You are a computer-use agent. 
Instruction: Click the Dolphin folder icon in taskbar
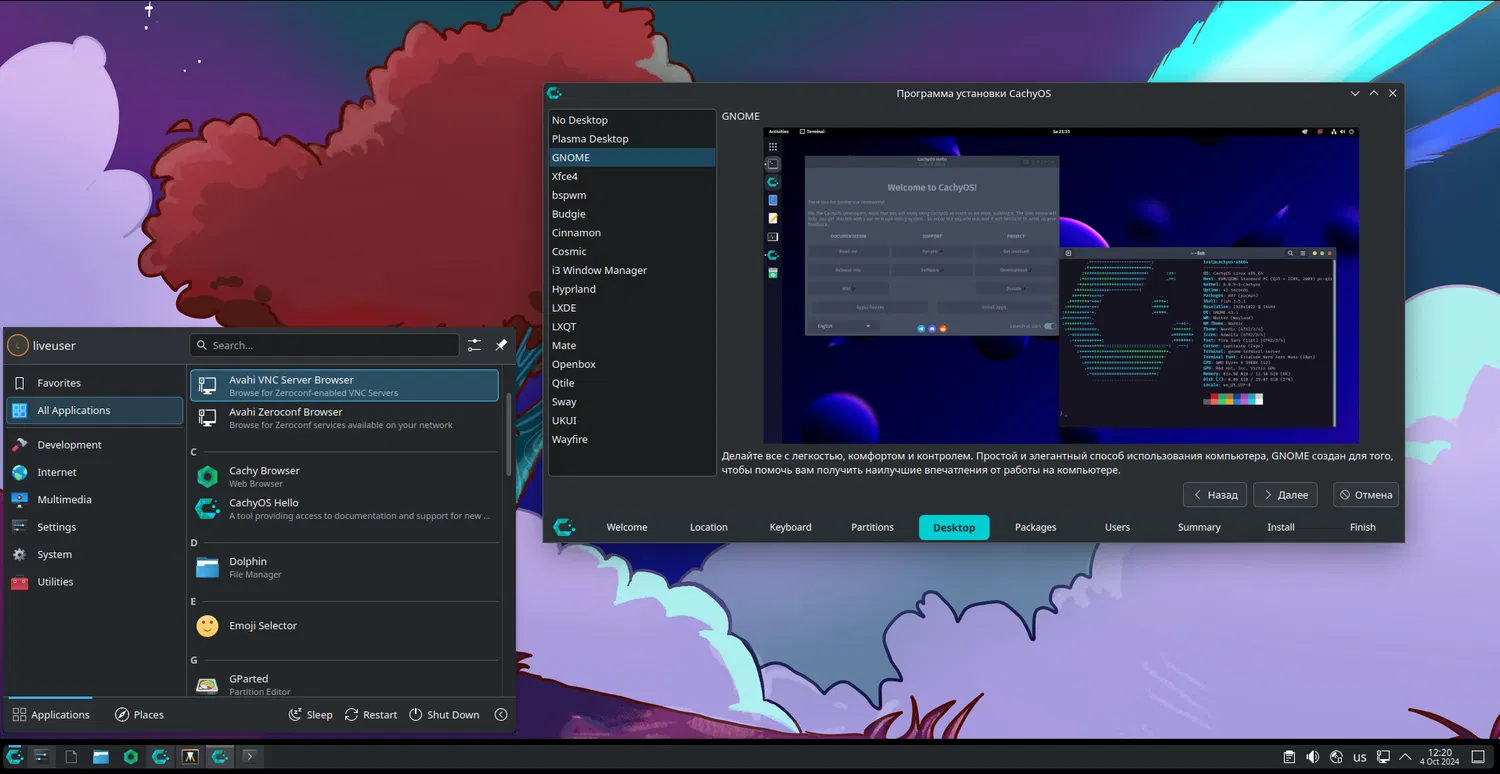101,757
